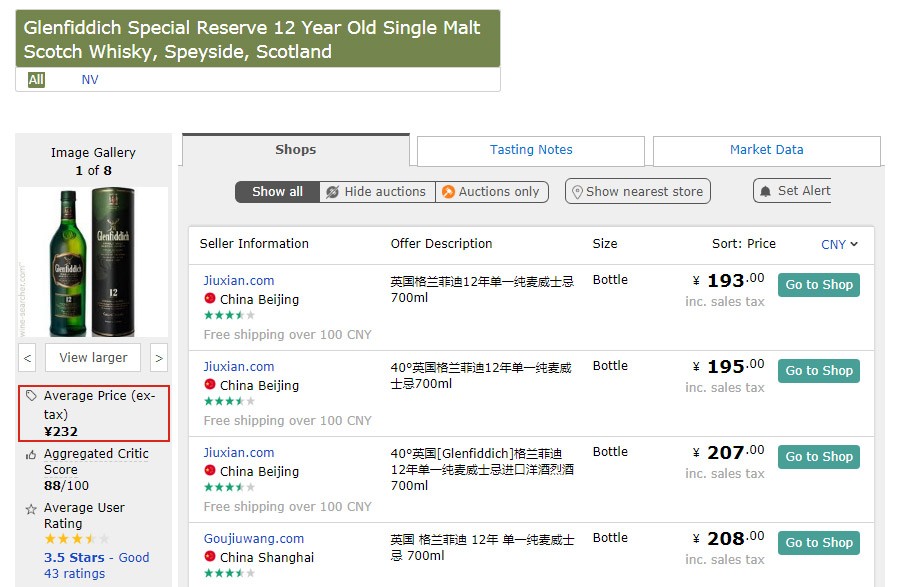The height and width of the screenshot is (587, 897).
Task: Click the Auctions only orange icon
Action: click(448, 192)
